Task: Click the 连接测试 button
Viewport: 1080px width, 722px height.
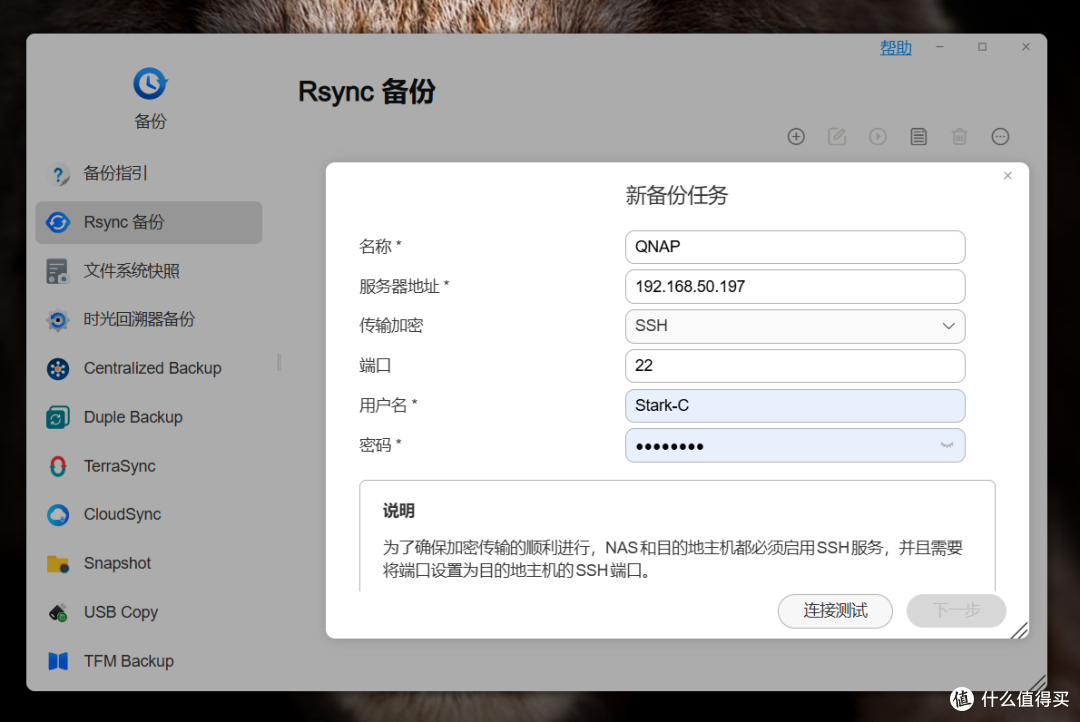Action: [835, 610]
